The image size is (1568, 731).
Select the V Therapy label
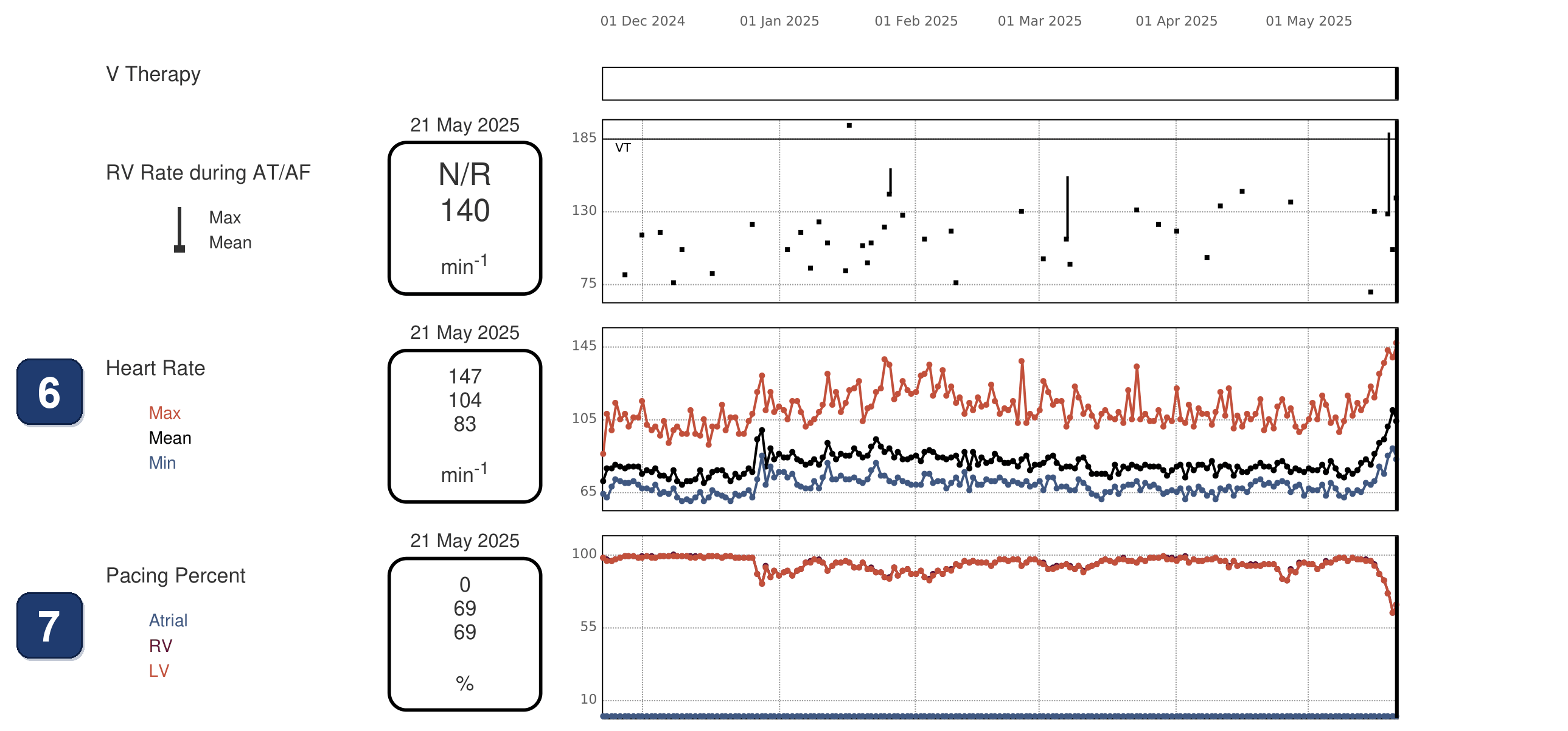(x=153, y=74)
